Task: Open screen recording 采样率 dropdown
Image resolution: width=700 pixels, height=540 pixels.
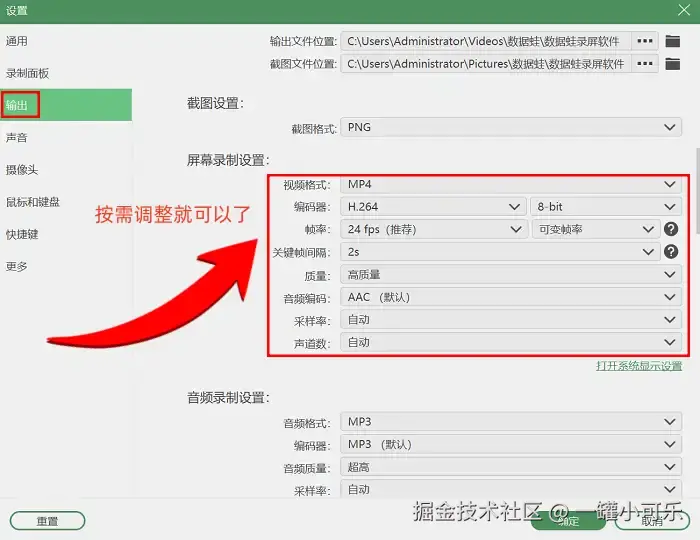Action: (x=511, y=320)
